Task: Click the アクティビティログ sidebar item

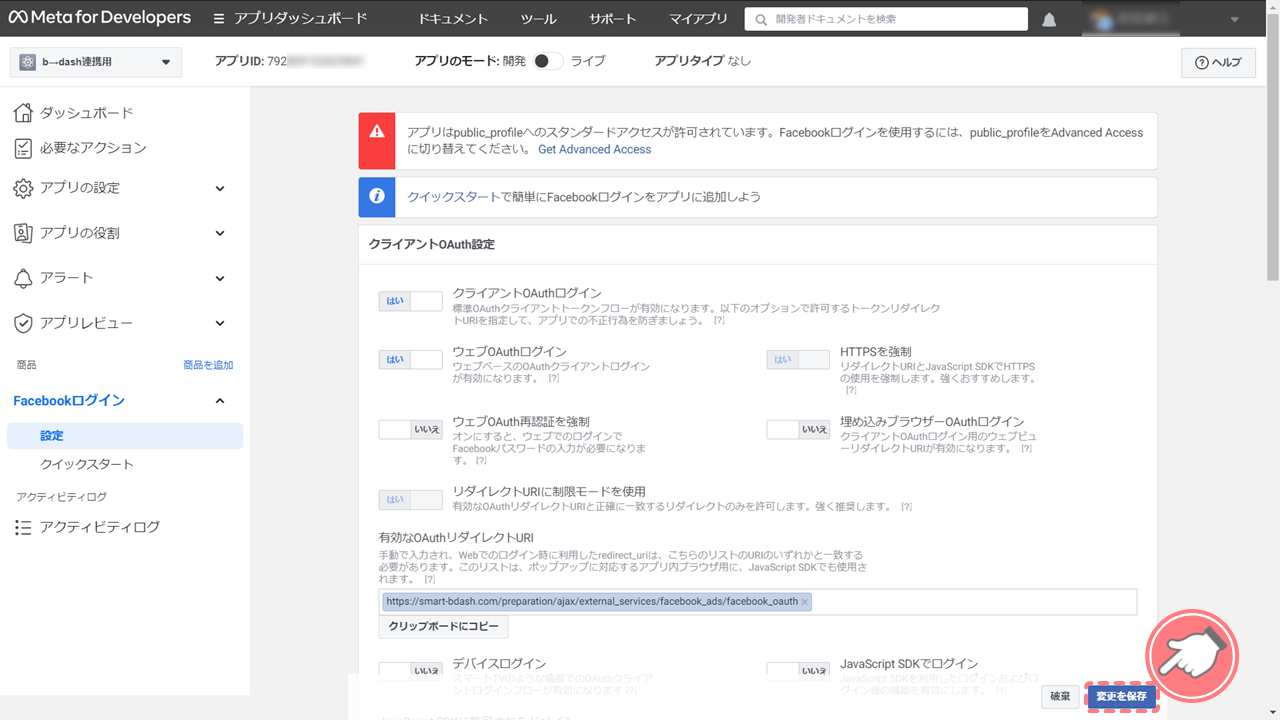Action: pyautogui.click(x=100, y=527)
